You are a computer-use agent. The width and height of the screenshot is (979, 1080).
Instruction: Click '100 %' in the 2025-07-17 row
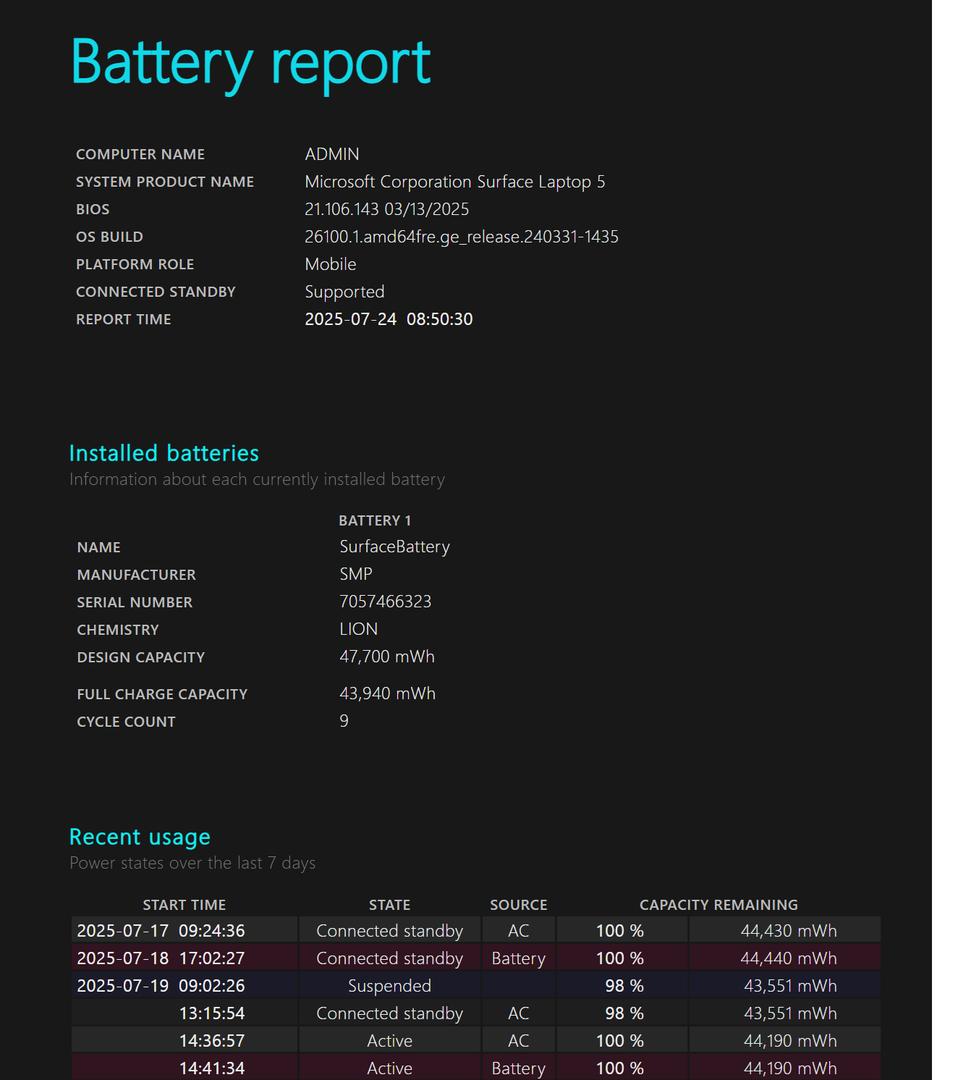(x=619, y=931)
